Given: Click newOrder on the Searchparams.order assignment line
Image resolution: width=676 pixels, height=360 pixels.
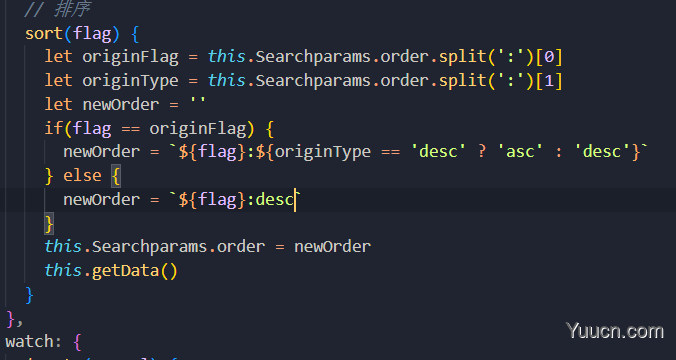Looking at the screenshot, I should click(332, 247).
